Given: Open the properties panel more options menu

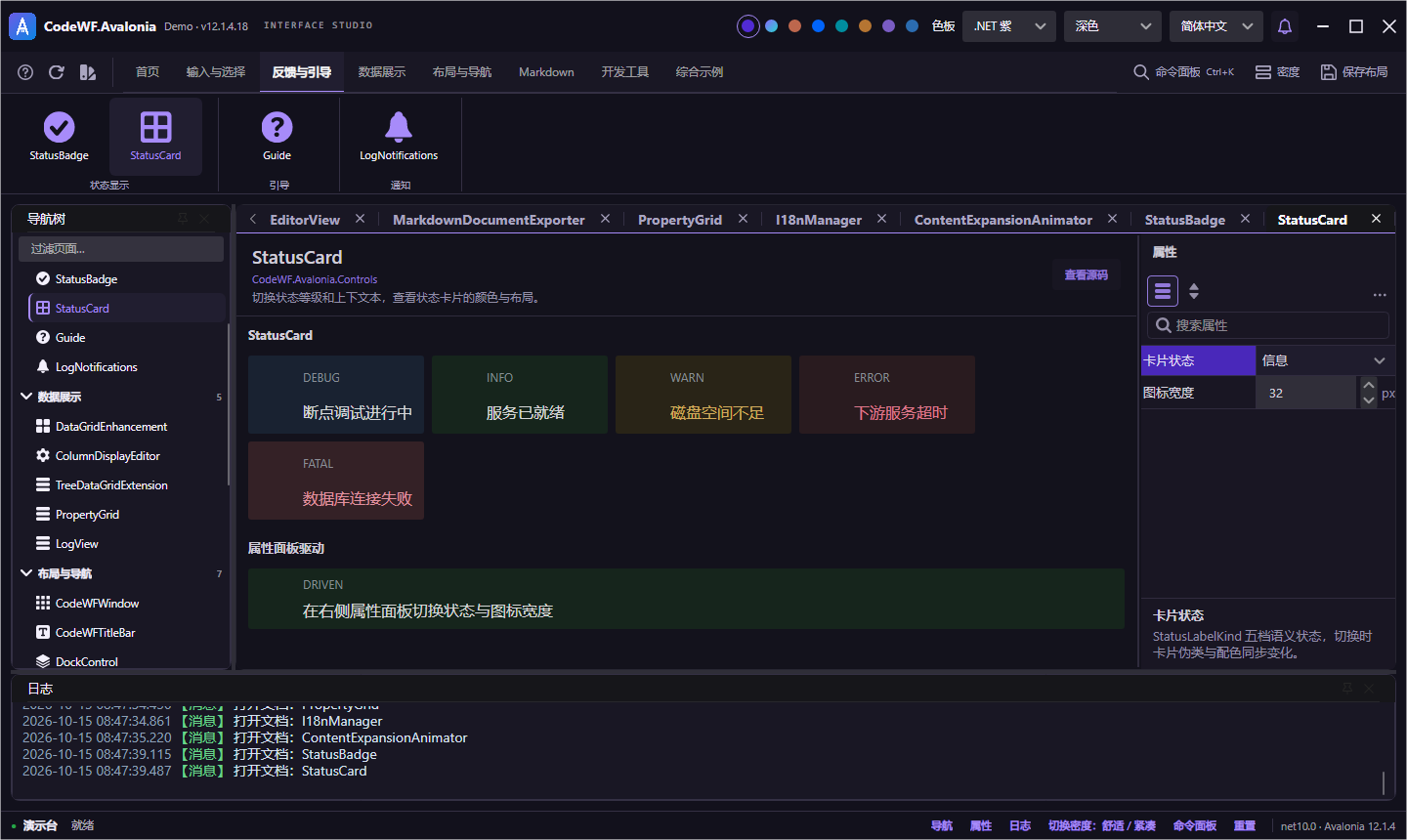Looking at the screenshot, I should click(1380, 294).
